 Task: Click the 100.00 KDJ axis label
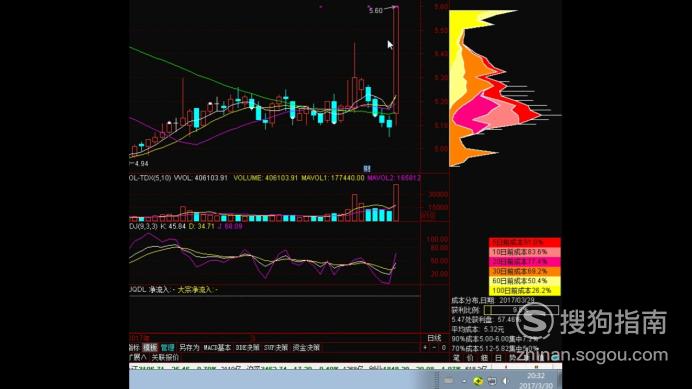(x=438, y=239)
